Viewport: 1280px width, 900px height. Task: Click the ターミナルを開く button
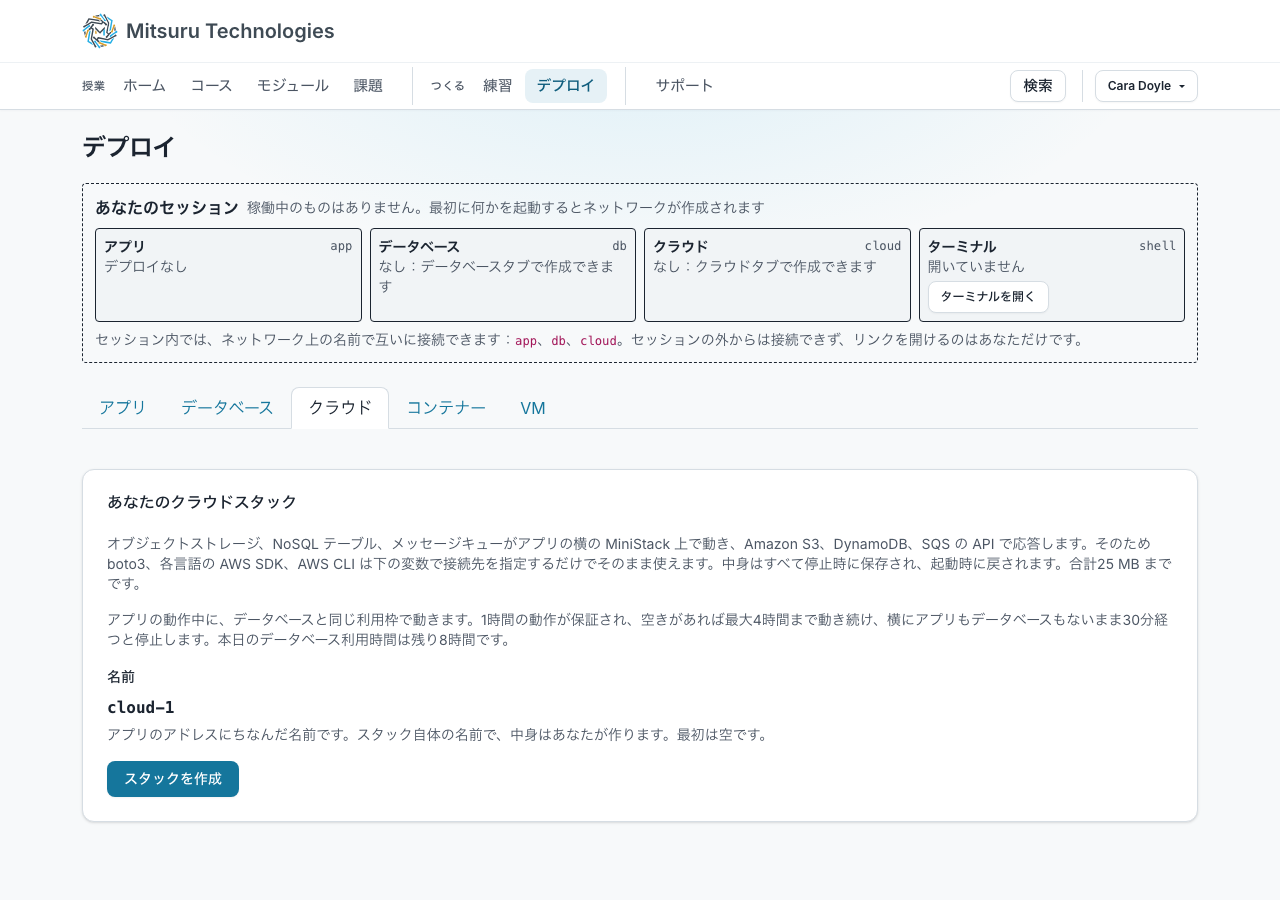click(x=988, y=297)
